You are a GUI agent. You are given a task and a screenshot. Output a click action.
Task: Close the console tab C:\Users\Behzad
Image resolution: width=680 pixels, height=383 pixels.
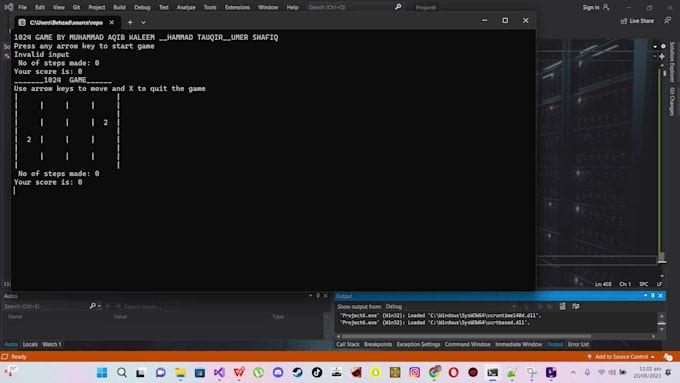click(111, 23)
